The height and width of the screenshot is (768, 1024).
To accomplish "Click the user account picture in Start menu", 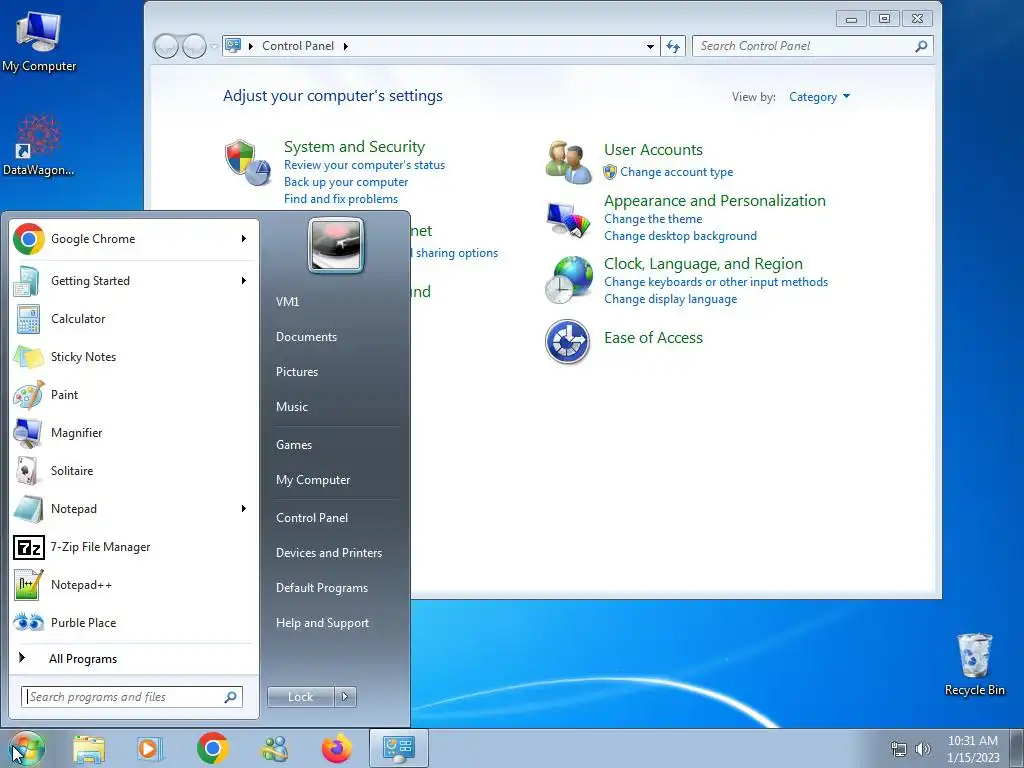I will pos(336,245).
